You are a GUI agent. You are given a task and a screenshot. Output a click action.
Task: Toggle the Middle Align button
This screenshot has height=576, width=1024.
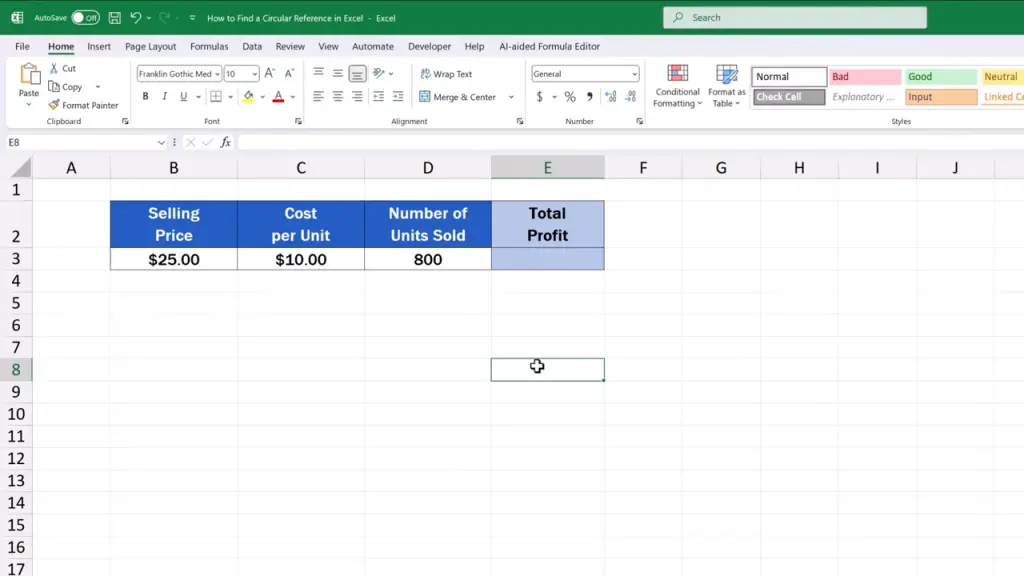coord(338,74)
